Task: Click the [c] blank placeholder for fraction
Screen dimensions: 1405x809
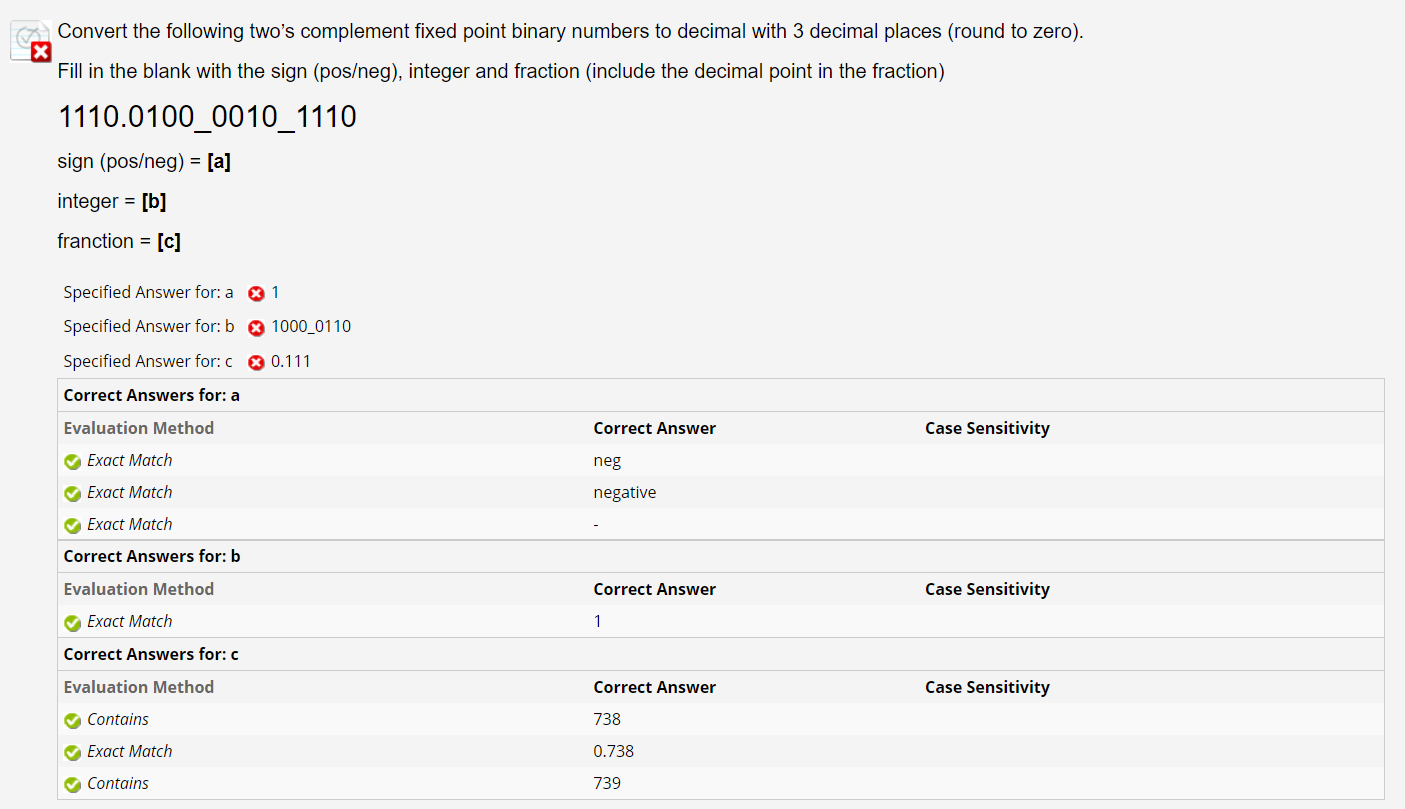Action: [x=169, y=241]
